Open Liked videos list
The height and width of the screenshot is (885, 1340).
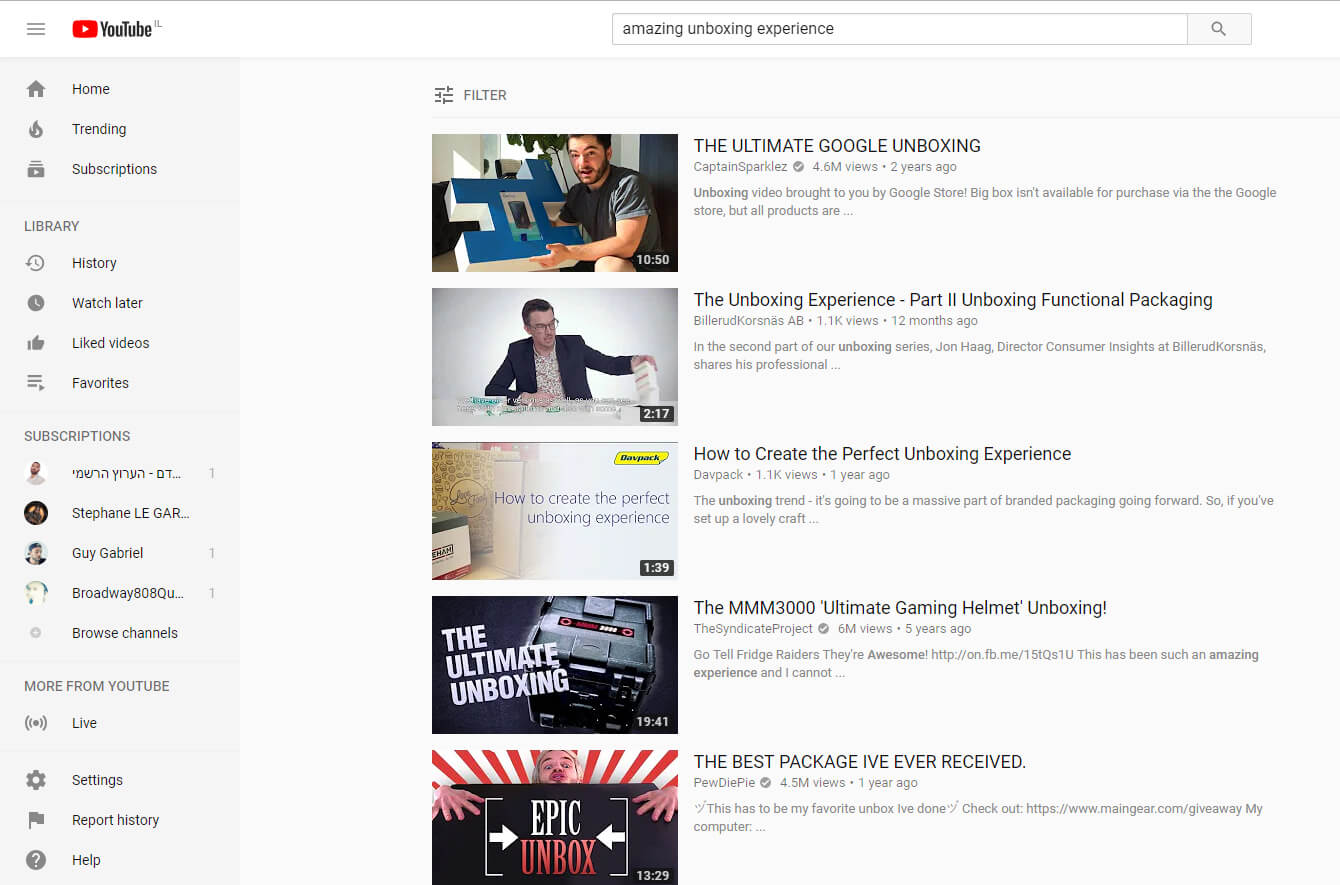[x=110, y=343]
